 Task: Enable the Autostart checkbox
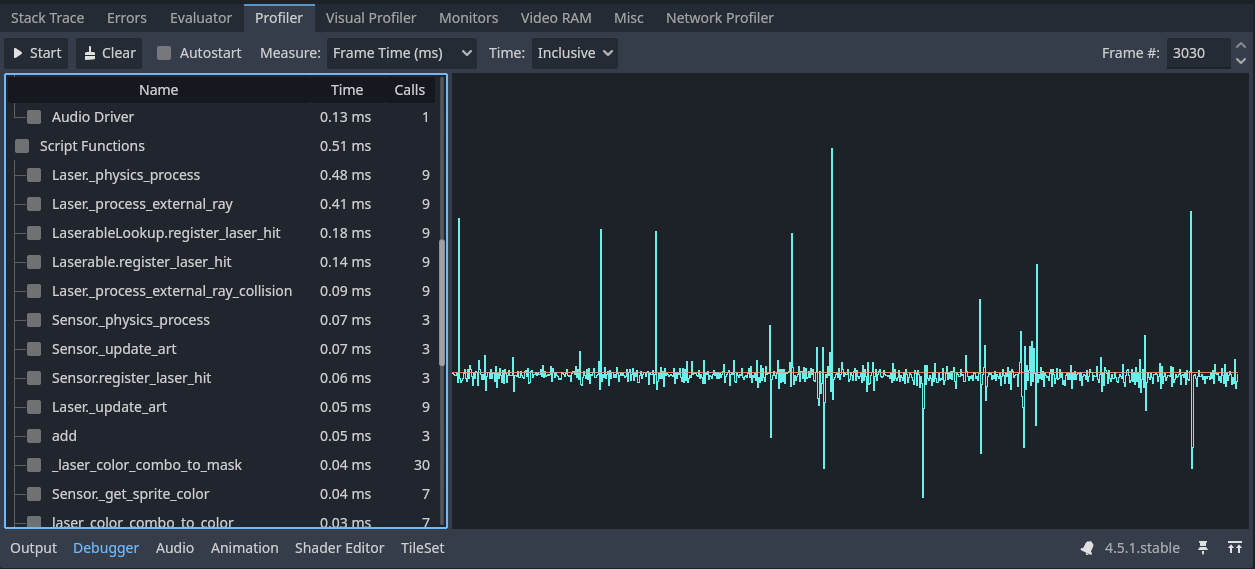[164, 53]
